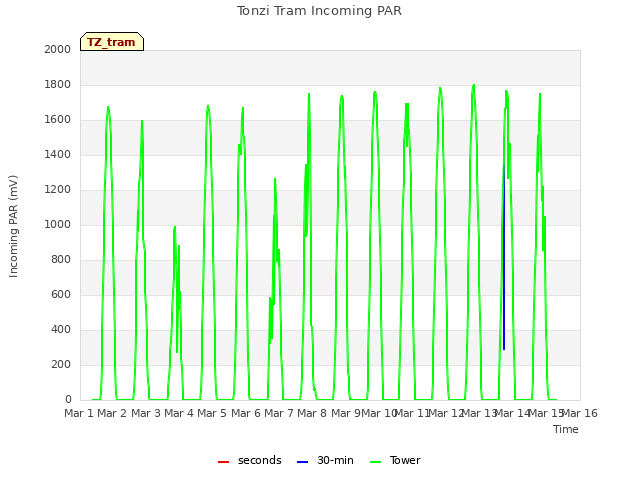The width and height of the screenshot is (640, 480).
Task: Click the blue 30-min legend color marker
Action: coord(302,462)
